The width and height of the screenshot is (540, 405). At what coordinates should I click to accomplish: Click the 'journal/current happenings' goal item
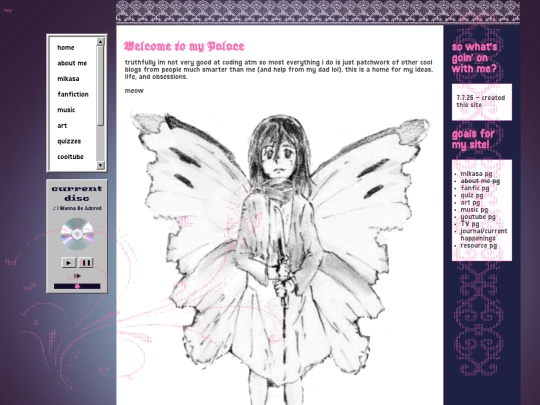484,235
